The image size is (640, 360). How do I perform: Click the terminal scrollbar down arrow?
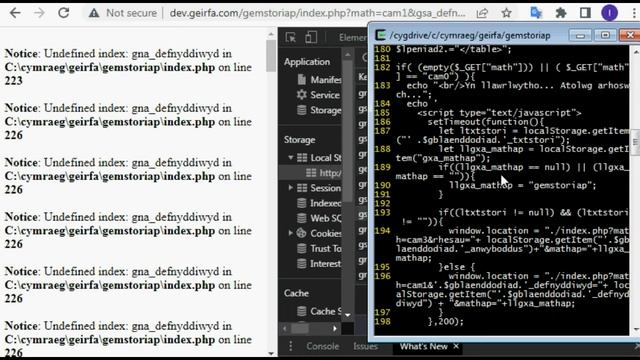coord(636,330)
